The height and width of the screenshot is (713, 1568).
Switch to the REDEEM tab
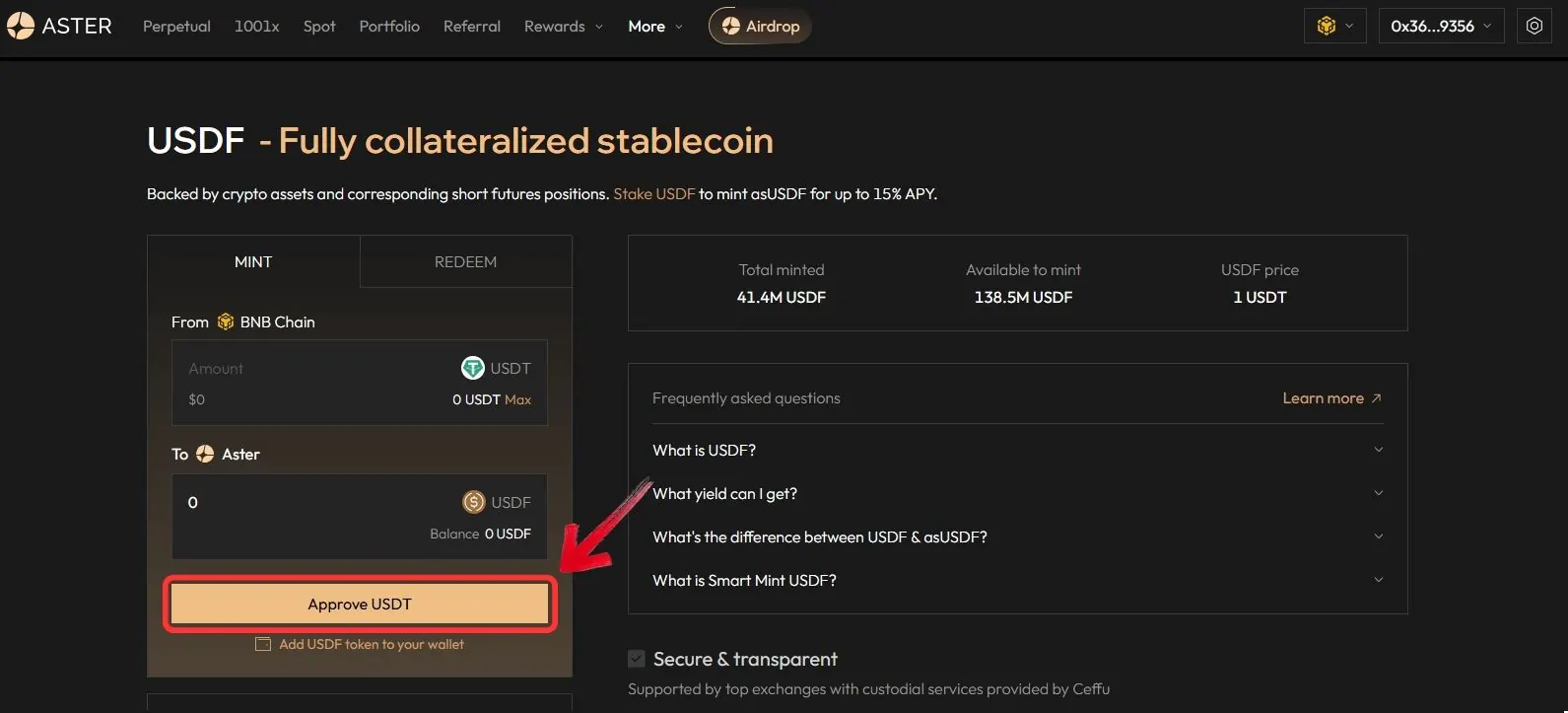coord(465,261)
